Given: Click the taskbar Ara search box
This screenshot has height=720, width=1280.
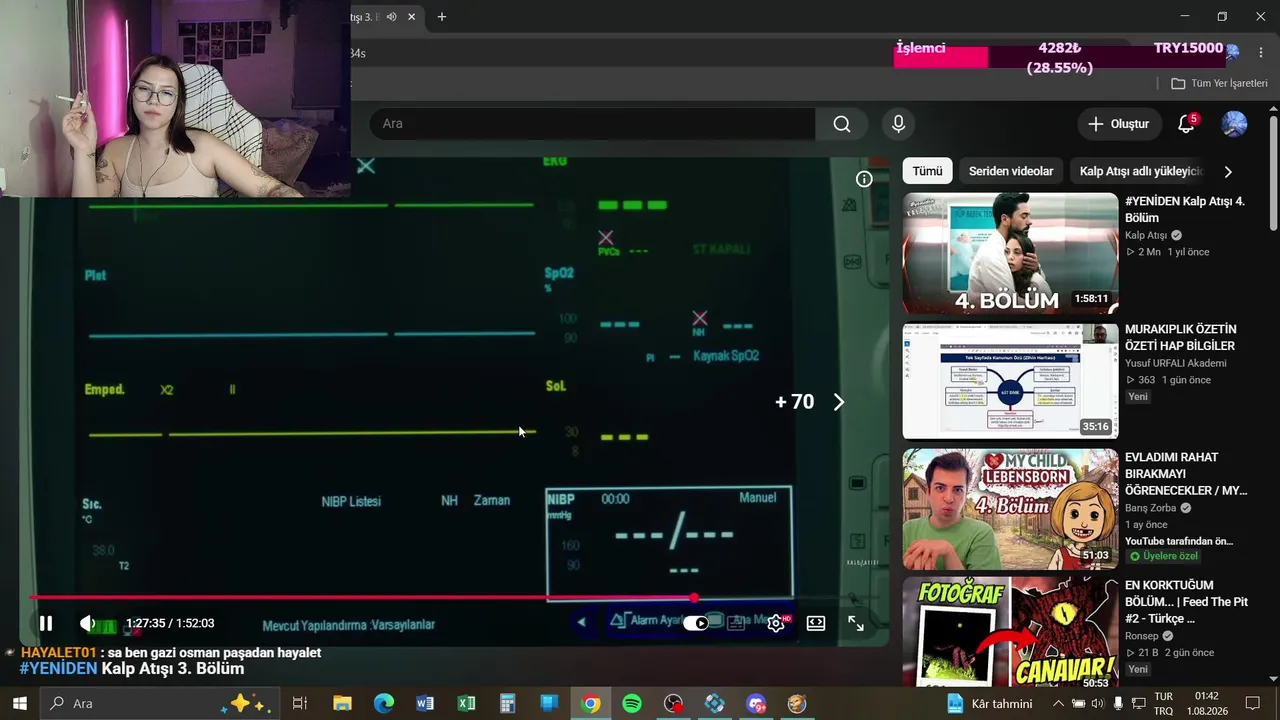Looking at the screenshot, I should (x=160, y=703).
